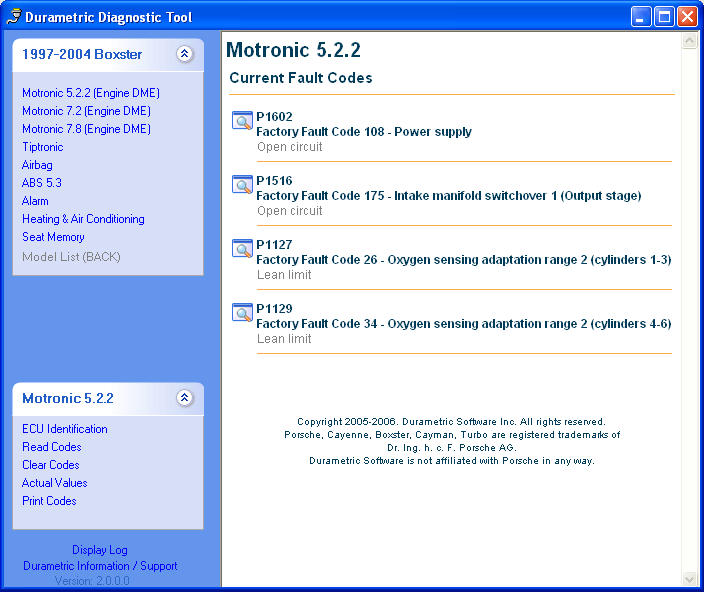Open Display Log
This screenshot has width=704, height=592.
100,550
